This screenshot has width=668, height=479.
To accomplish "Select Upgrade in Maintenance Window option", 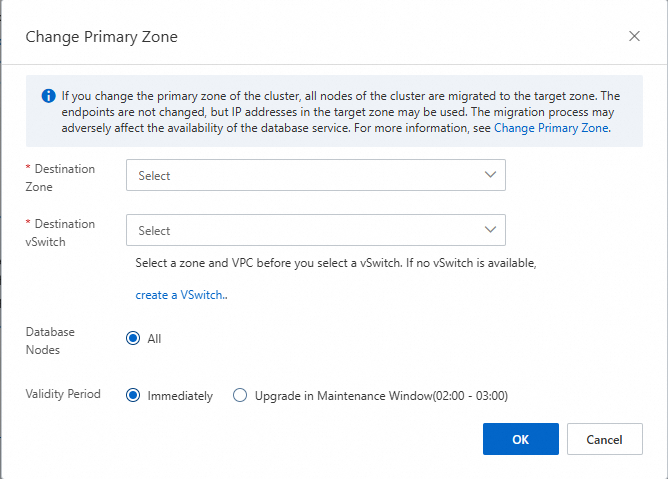I will click(x=240, y=395).
